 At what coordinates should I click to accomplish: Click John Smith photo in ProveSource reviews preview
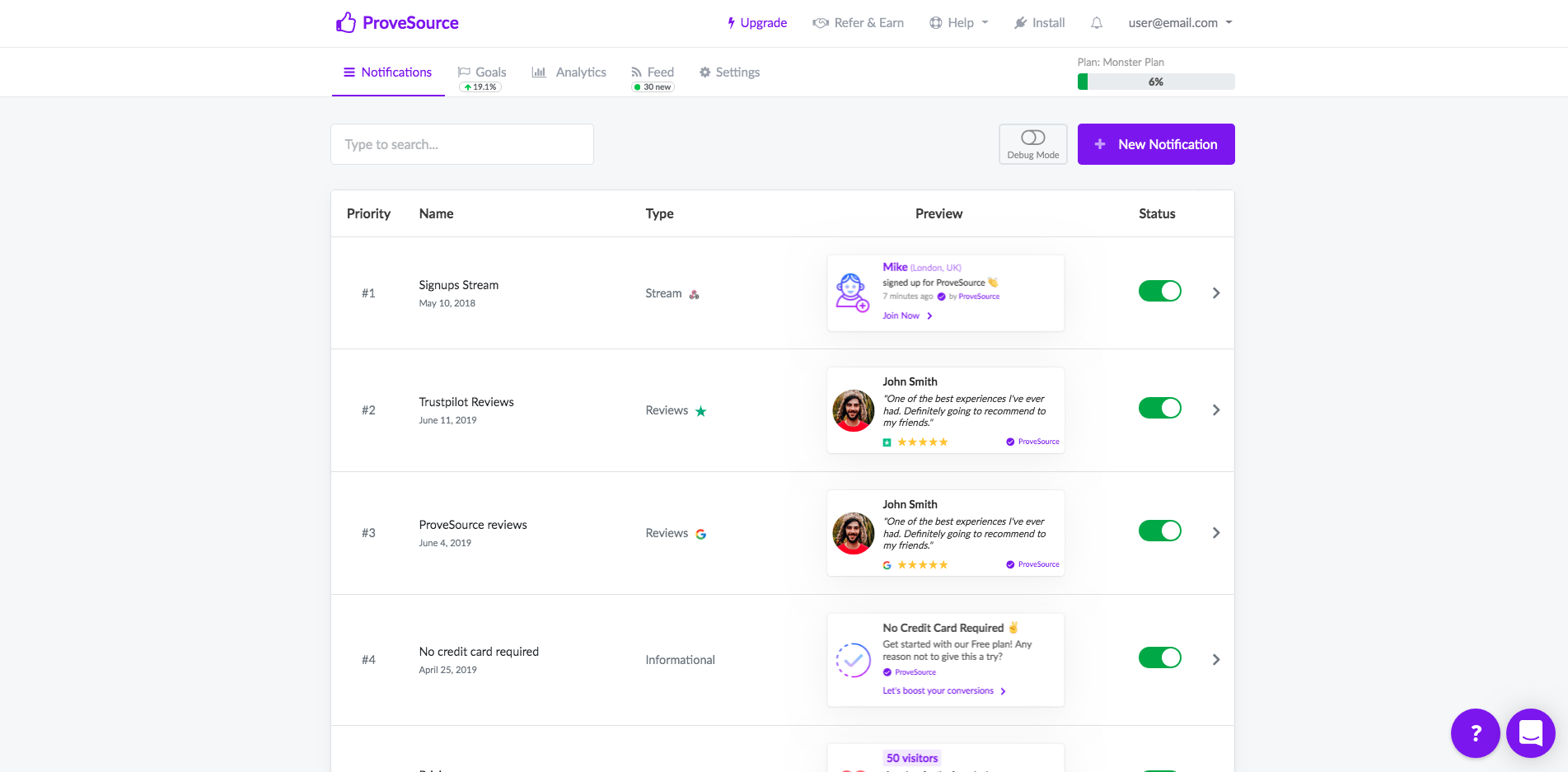click(x=854, y=533)
